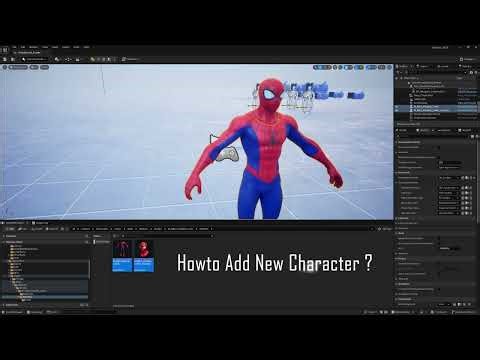Switch to the Outliner tab
Screen dimensions: 480x360
[403, 66]
